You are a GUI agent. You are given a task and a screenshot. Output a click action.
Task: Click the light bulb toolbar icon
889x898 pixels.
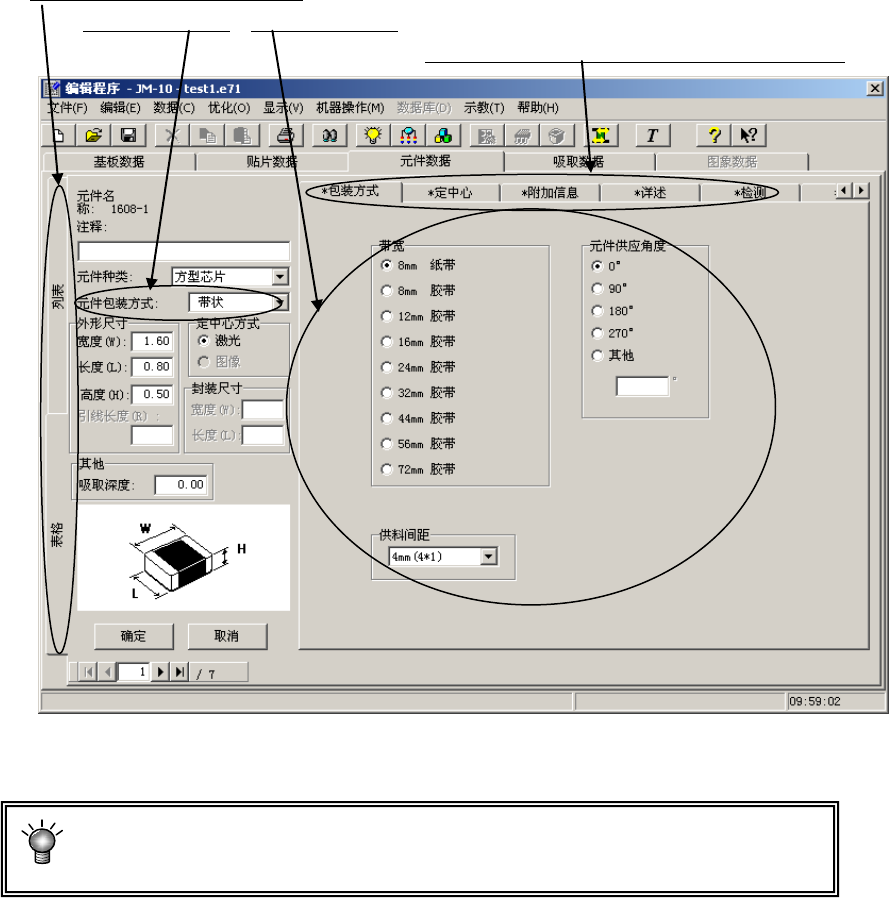[373, 135]
